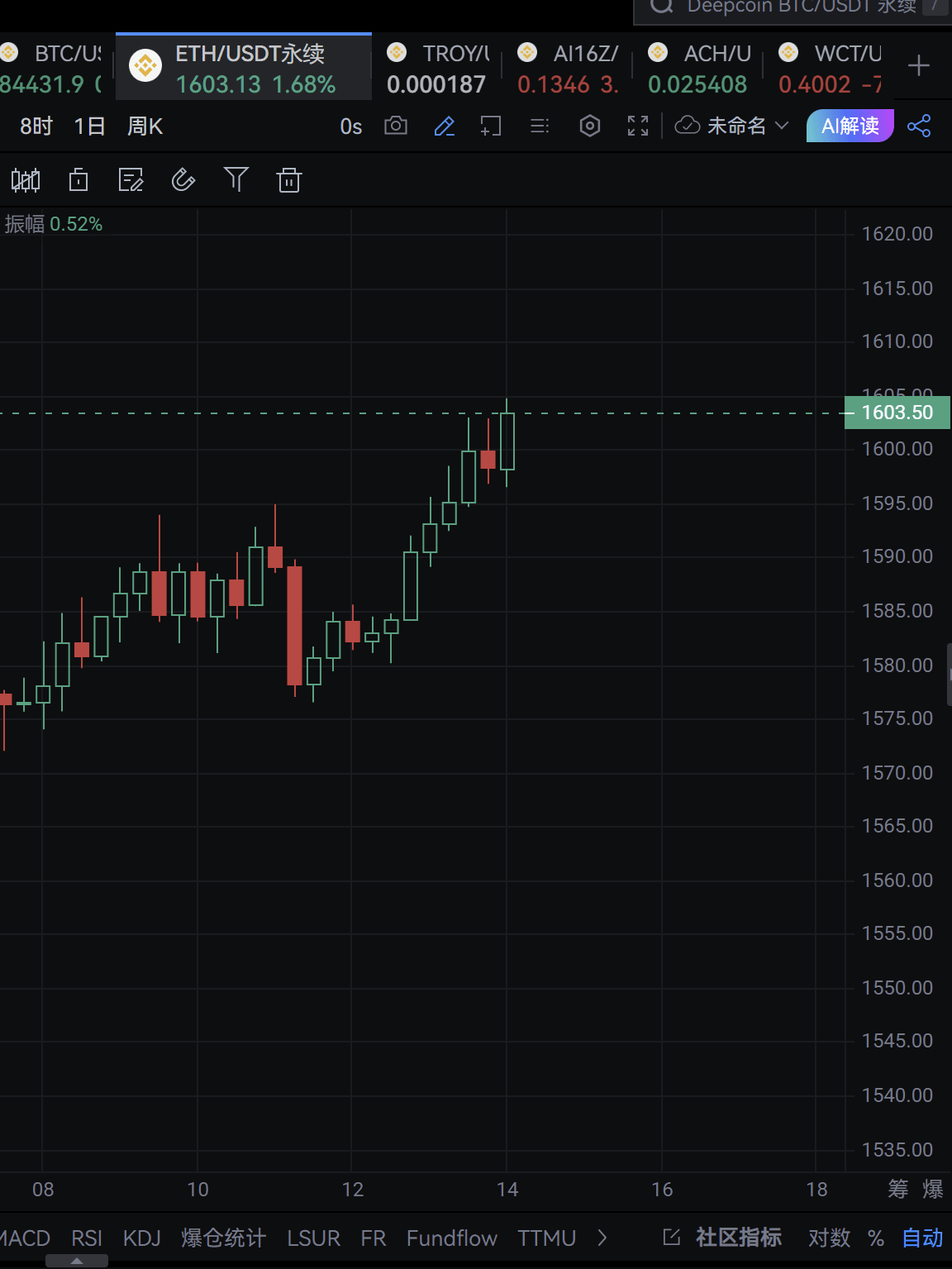Open chart settings hexagon icon
Screen dimensions: 952x1269
[590, 126]
